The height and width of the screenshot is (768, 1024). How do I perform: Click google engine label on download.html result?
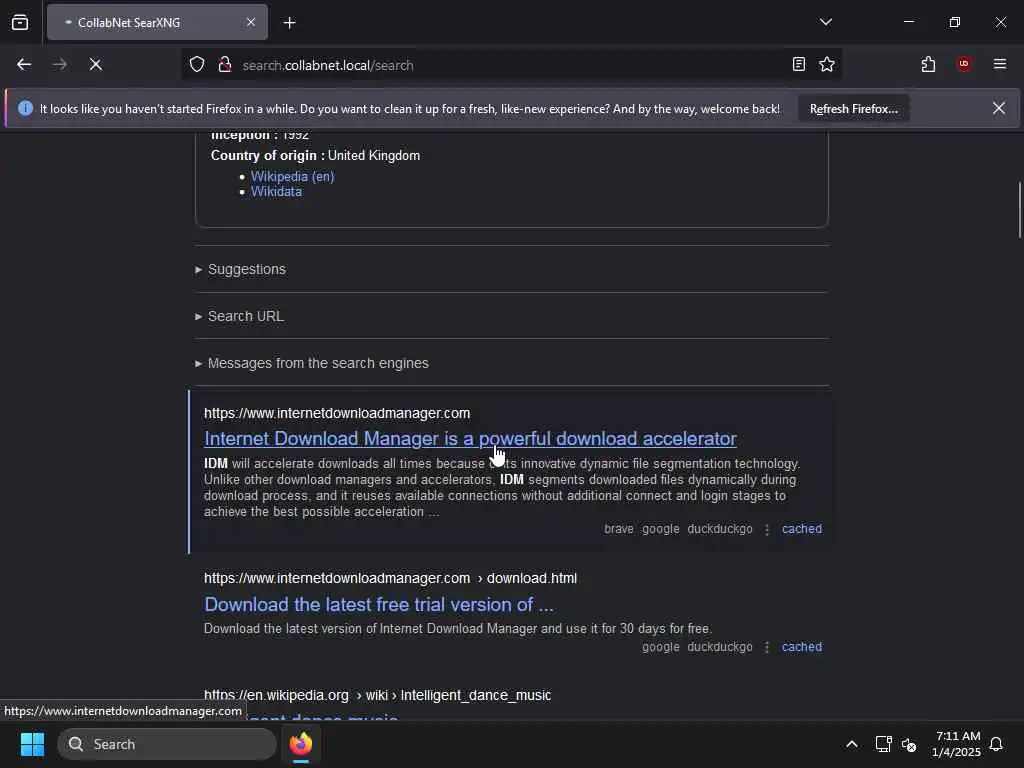[x=660, y=647]
